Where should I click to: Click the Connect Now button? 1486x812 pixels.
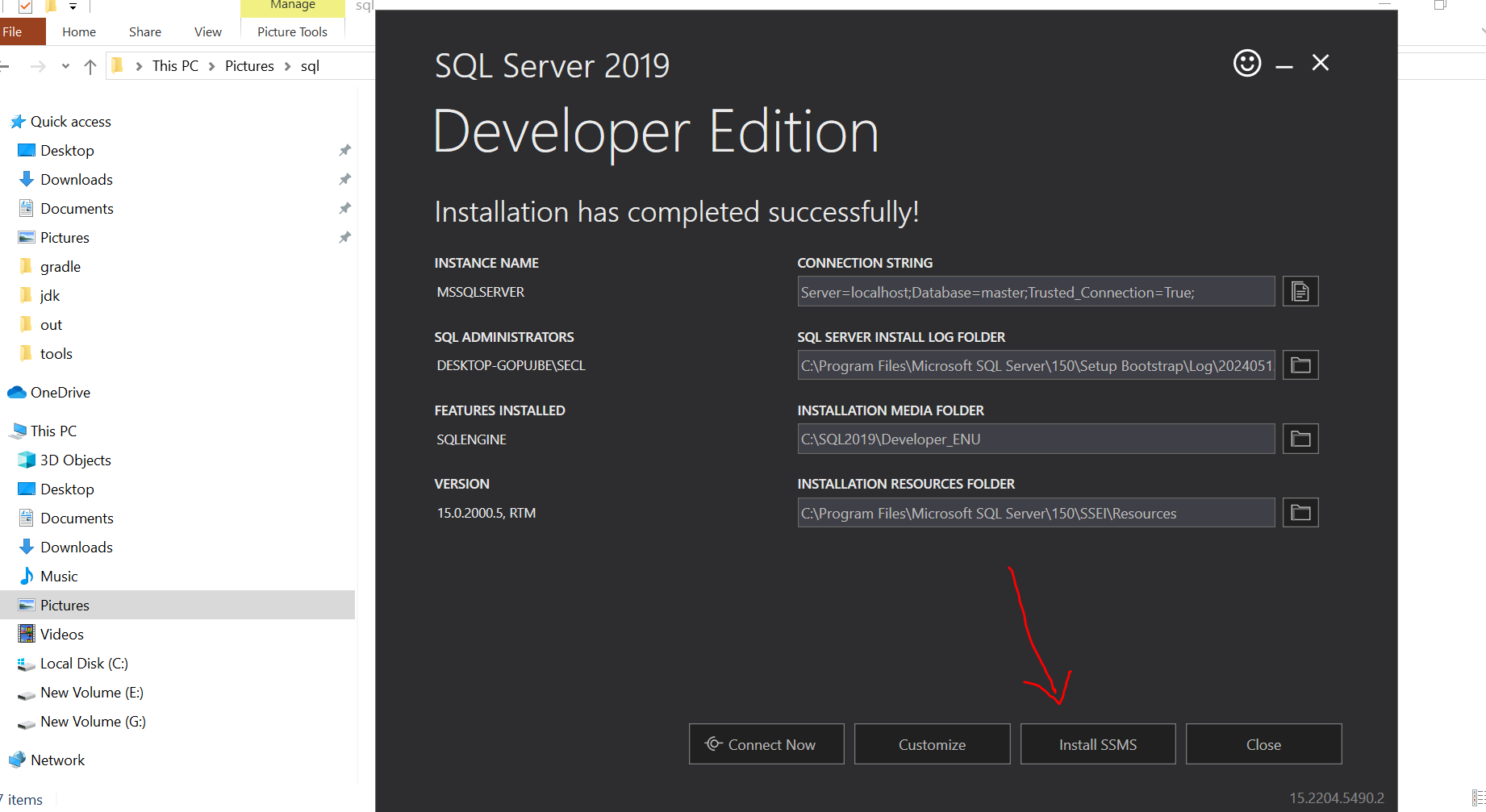tap(766, 744)
